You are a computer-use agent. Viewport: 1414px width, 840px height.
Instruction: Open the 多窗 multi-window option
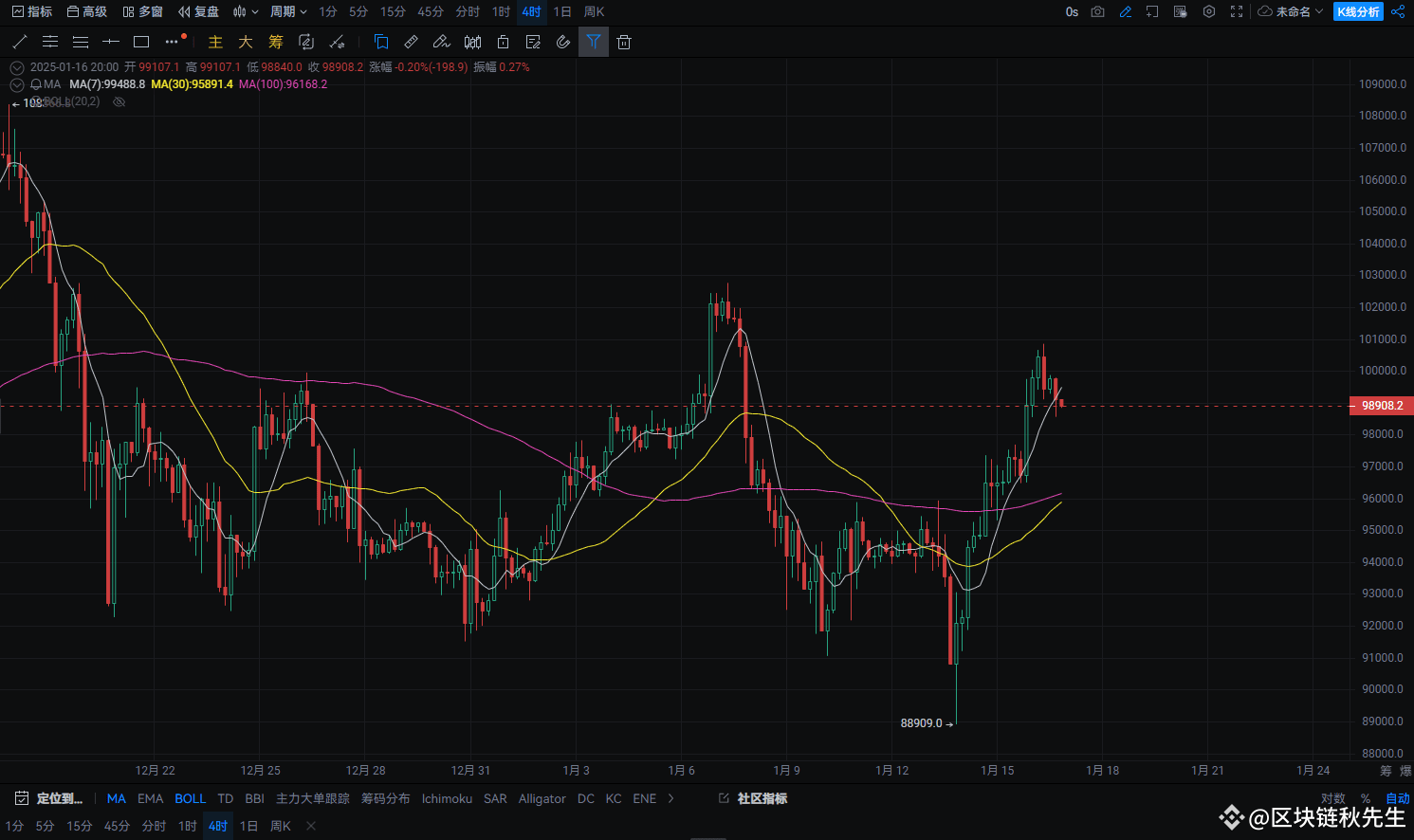pyautogui.click(x=142, y=11)
